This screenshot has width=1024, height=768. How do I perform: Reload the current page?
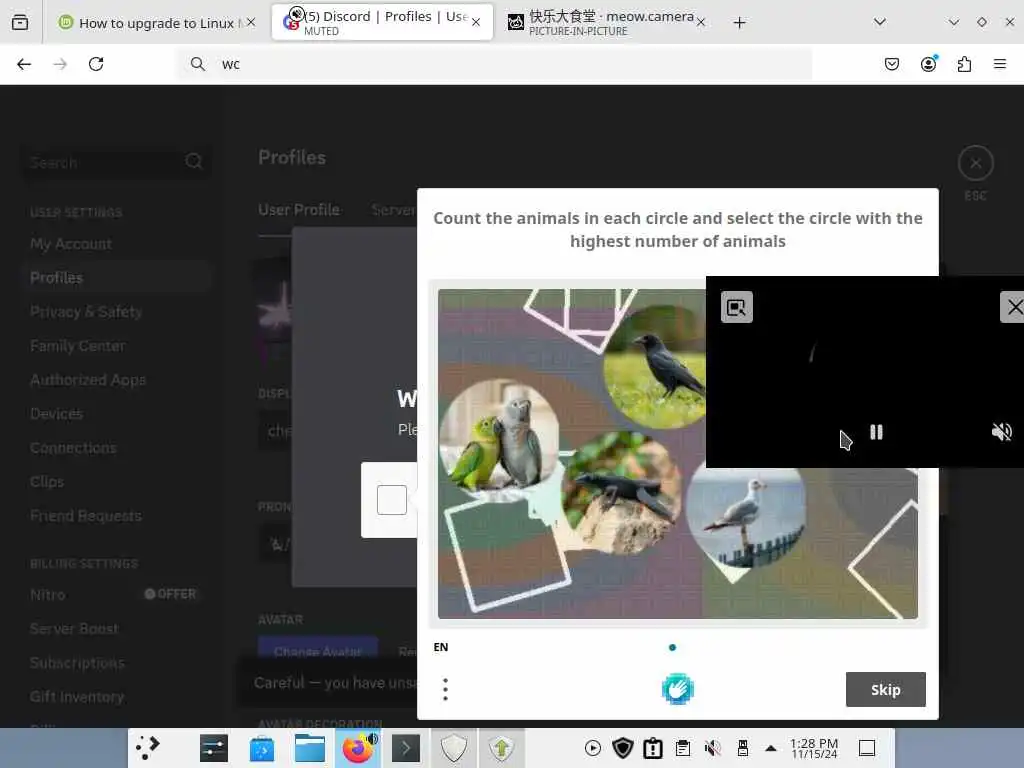click(96, 64)
